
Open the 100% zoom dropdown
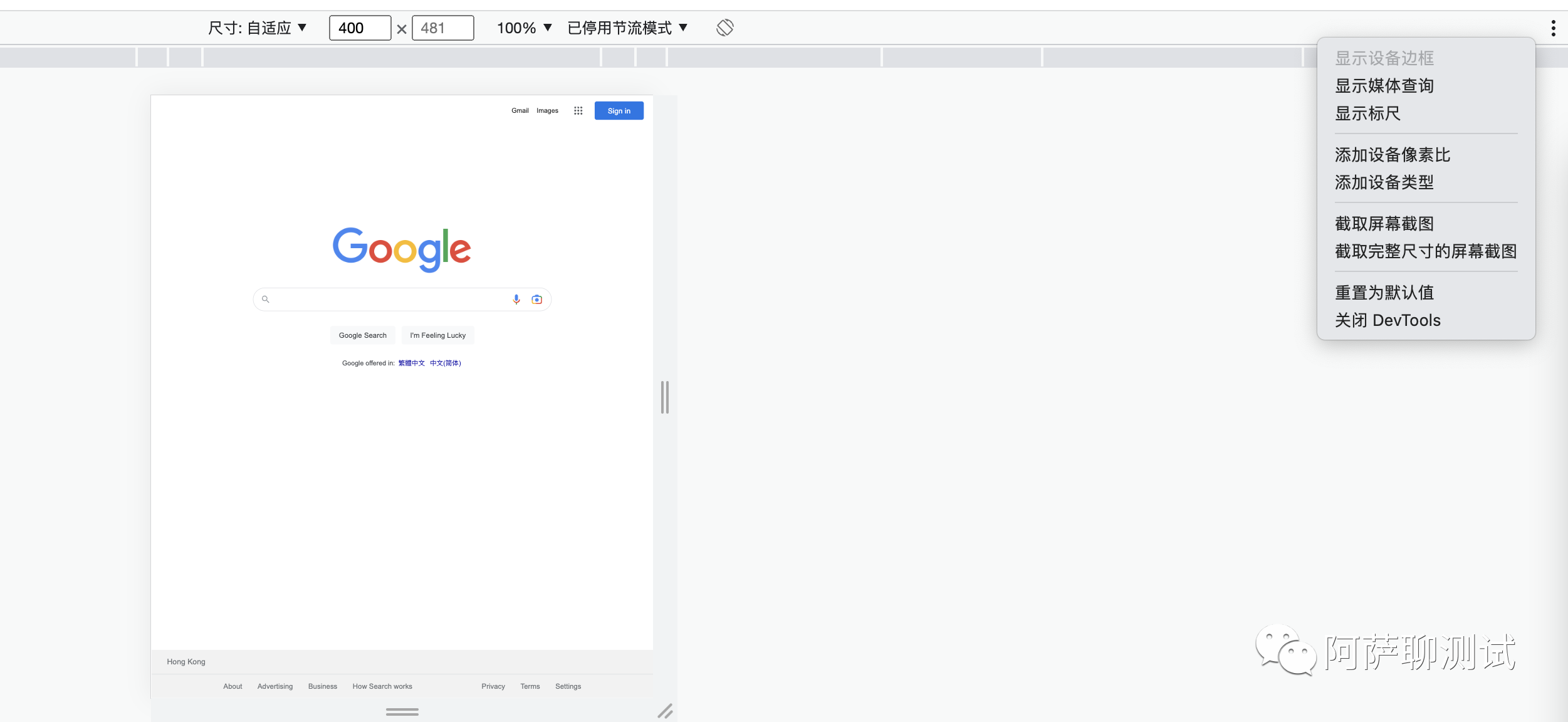[524, 28]
